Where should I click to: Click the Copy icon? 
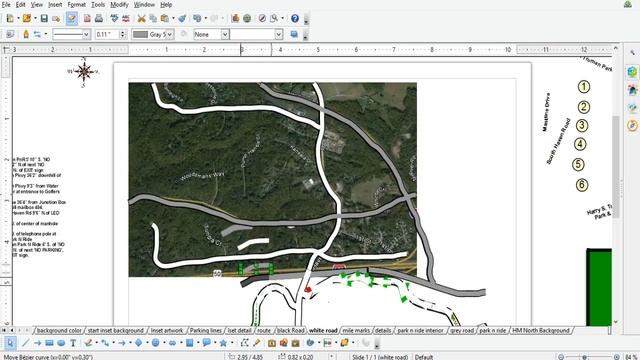[x=153, y=18]
